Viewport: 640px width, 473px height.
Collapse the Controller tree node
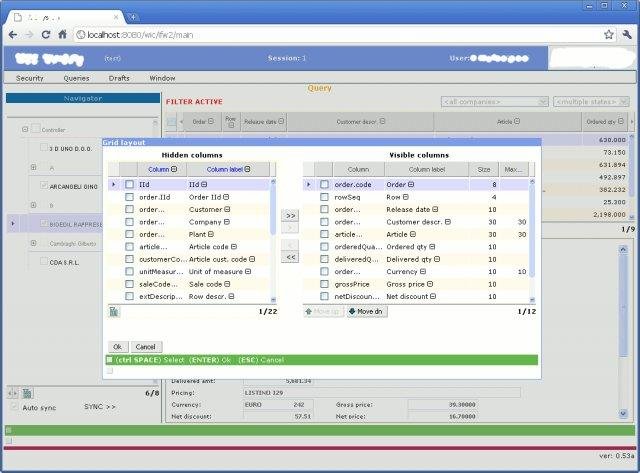pyautogui.click(x=25, y=129)
